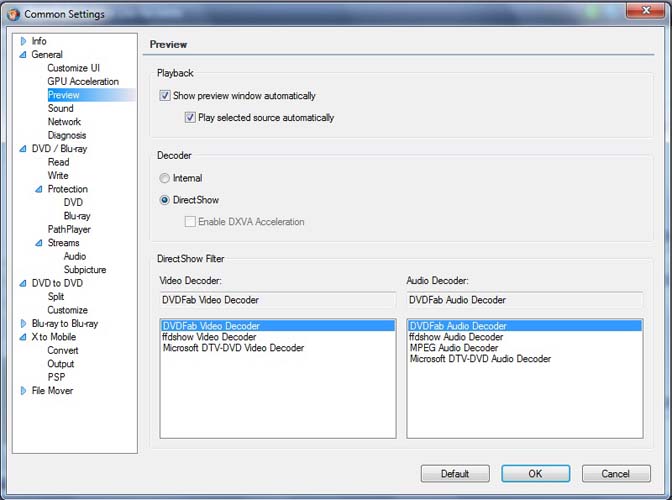Select DVDFab Video Decoder in list
Image resolution: width=672 pixels, height=500 pixels.
pos(278,326)
